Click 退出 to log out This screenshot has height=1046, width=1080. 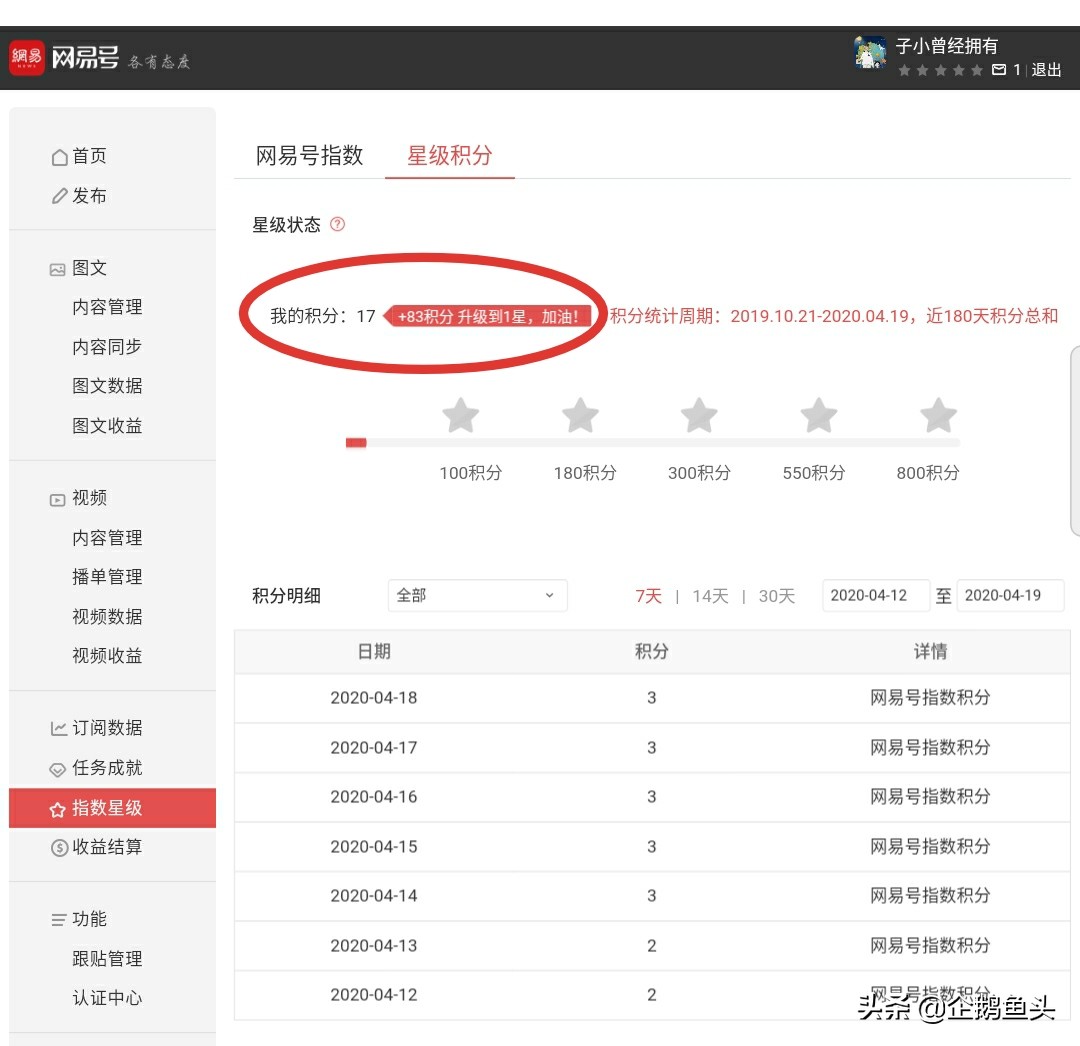click(x=1046, y=70)
